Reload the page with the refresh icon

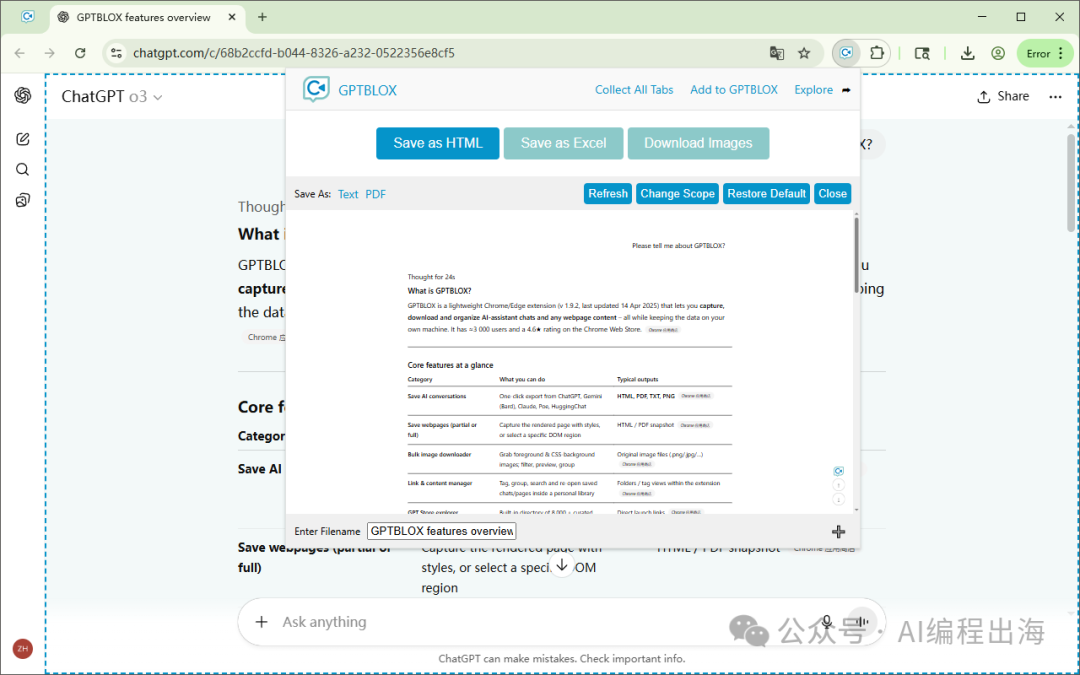pyautogui.click(x=80, y=53)
